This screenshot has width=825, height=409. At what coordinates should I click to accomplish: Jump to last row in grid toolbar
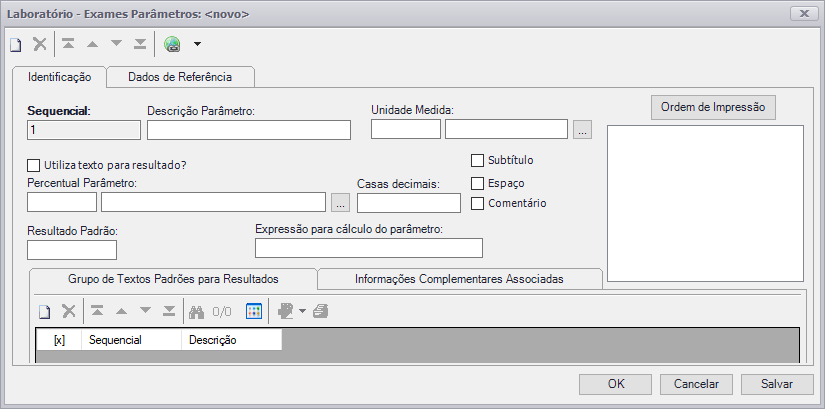[x=169, y=311]
